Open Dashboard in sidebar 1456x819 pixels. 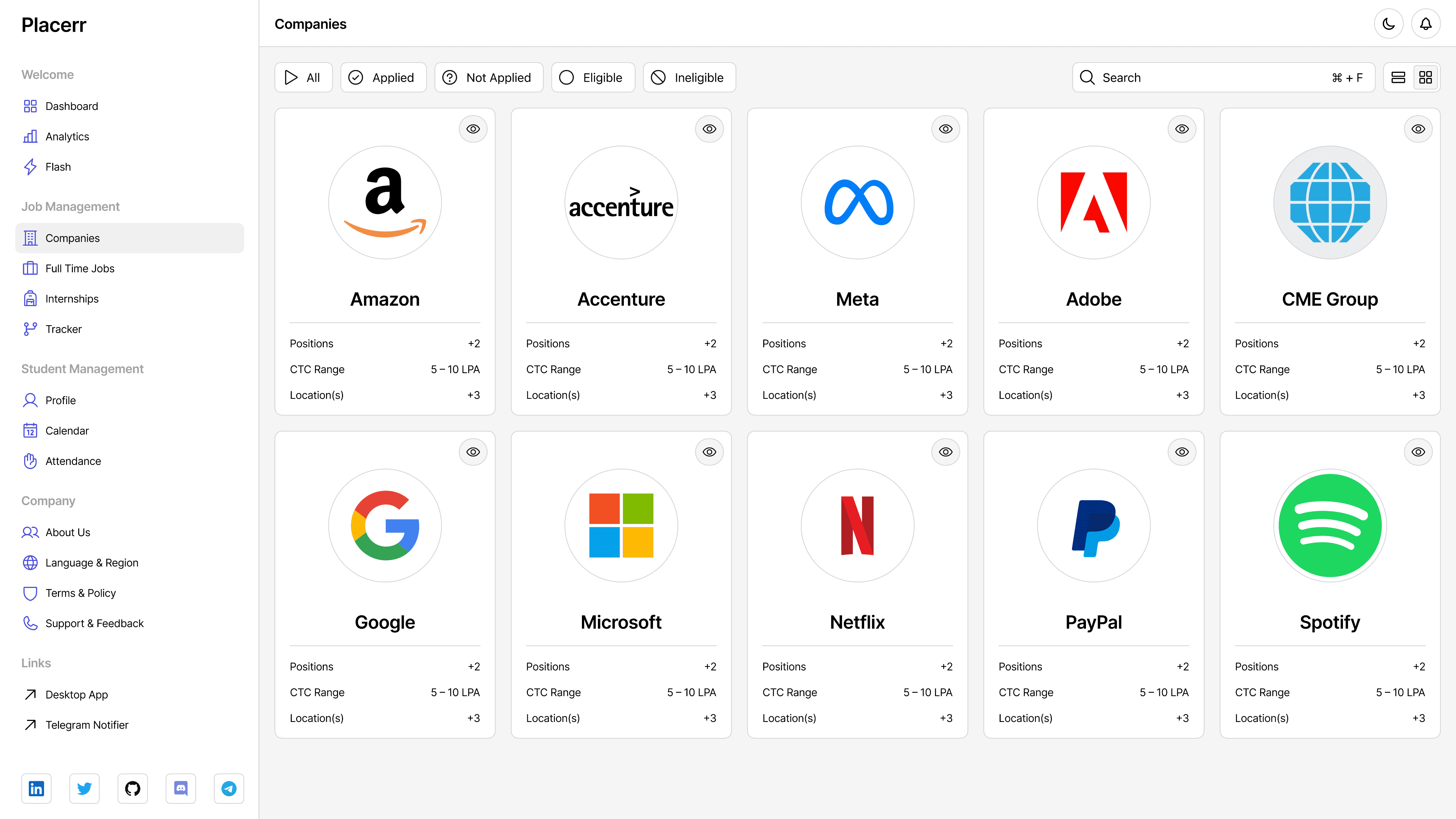[129, 106]
